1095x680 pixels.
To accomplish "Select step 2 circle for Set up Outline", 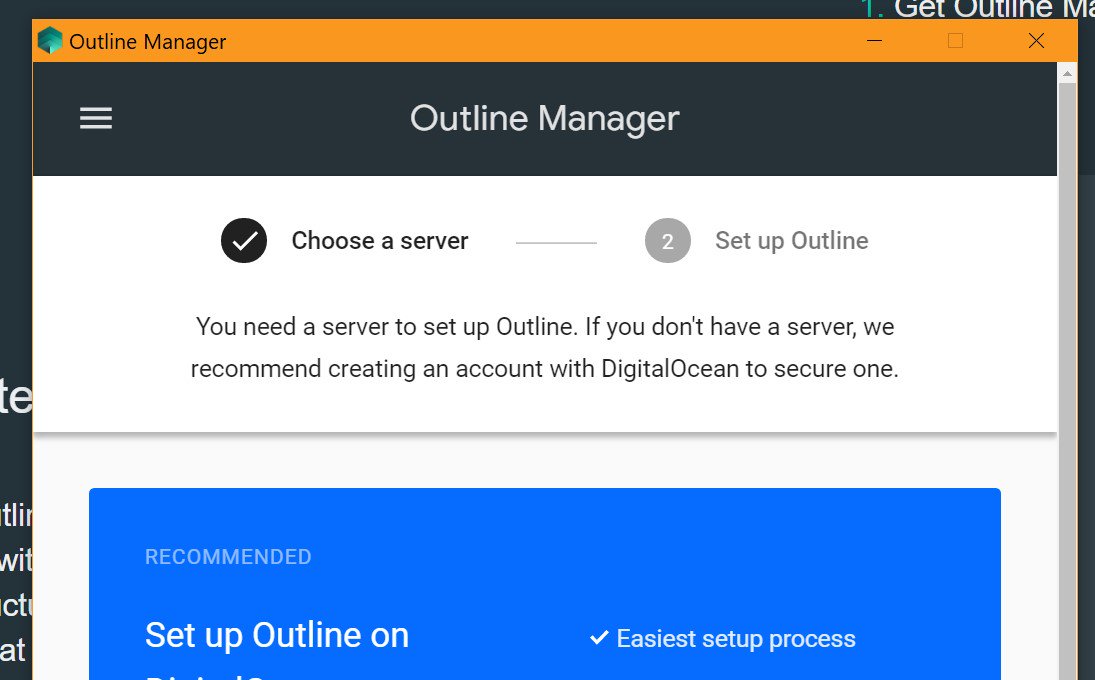I will (x=668, y=241).
